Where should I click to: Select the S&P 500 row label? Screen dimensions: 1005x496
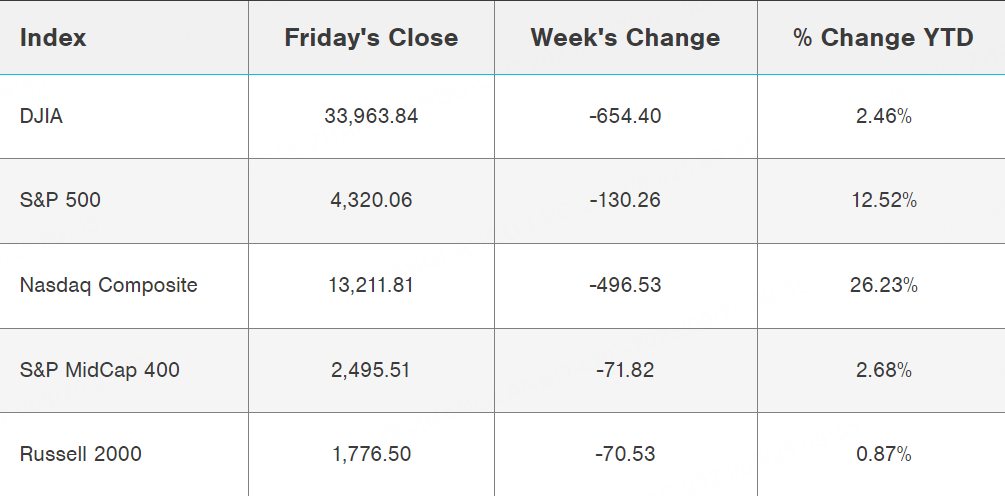(x=60, y=200)
